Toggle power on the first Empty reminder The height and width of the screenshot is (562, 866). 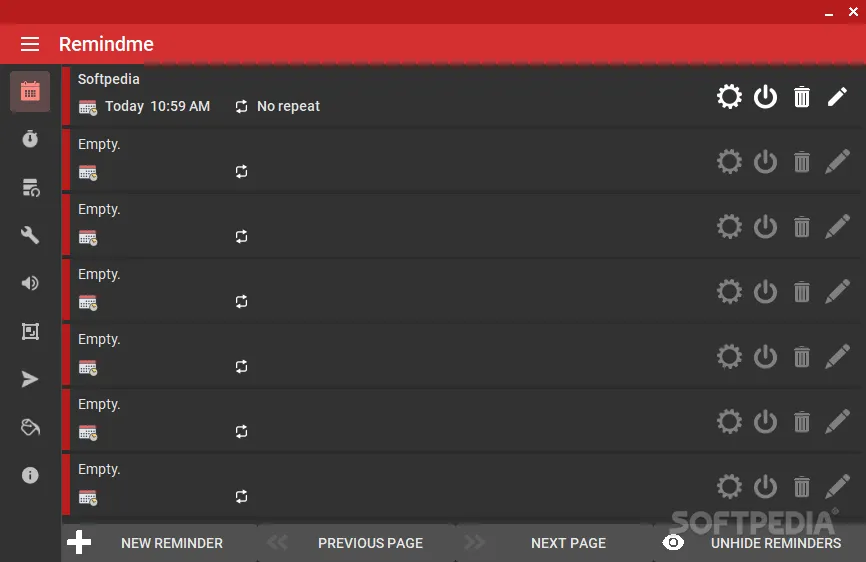coord(765,162)
